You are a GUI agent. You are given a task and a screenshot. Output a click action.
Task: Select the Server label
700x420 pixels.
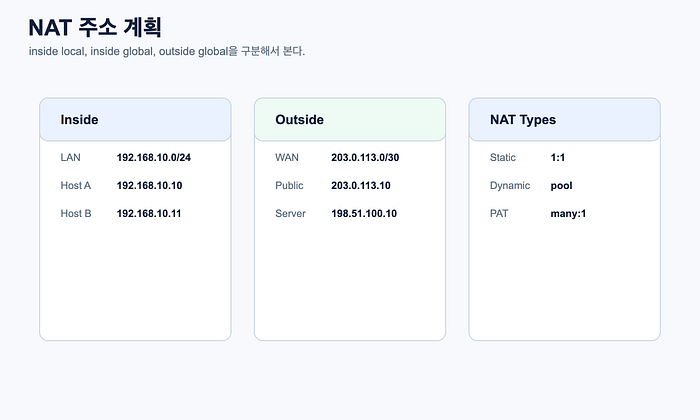point(290,214)
